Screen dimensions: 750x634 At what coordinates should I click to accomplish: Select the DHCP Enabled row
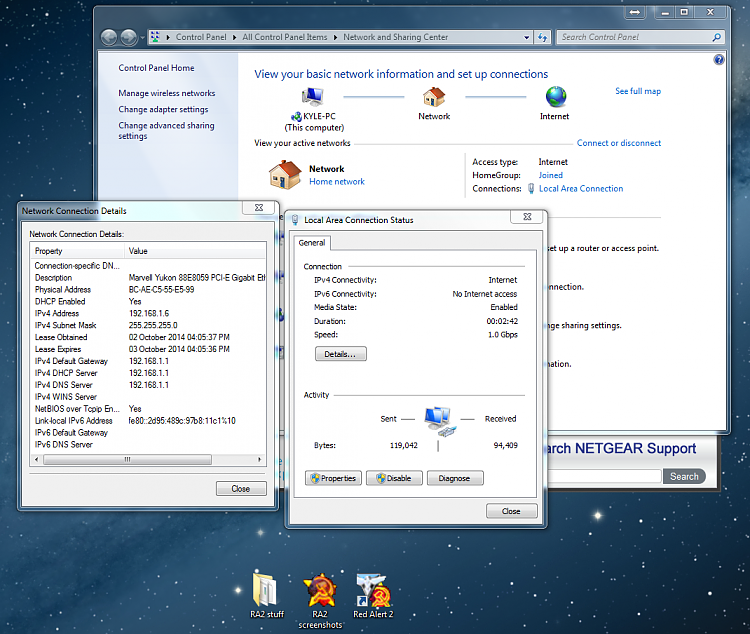pos(148,301)
